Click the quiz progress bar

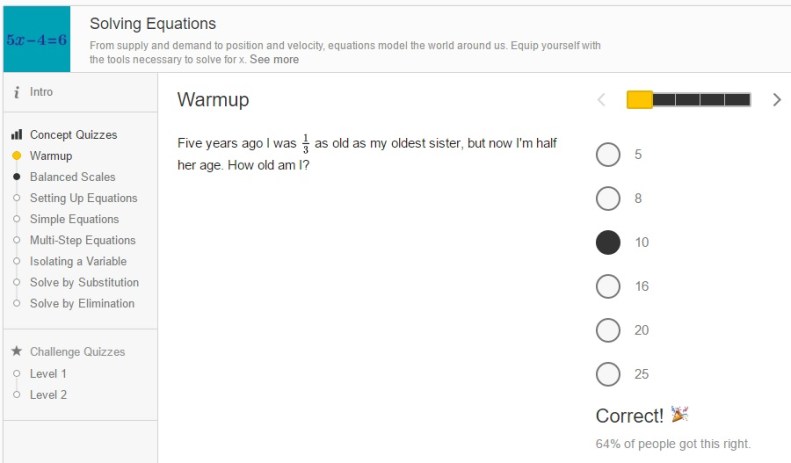coord(688,99)
